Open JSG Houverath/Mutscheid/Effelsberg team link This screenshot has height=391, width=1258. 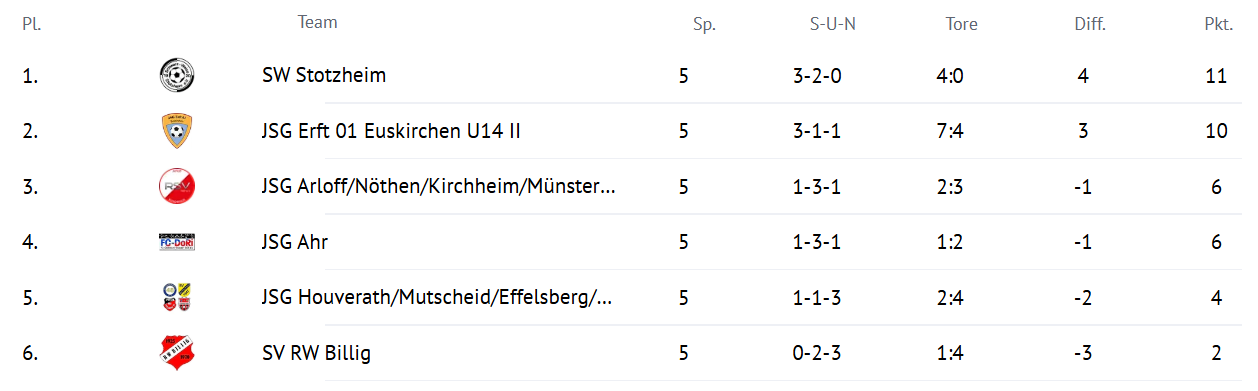coord(437,297)
